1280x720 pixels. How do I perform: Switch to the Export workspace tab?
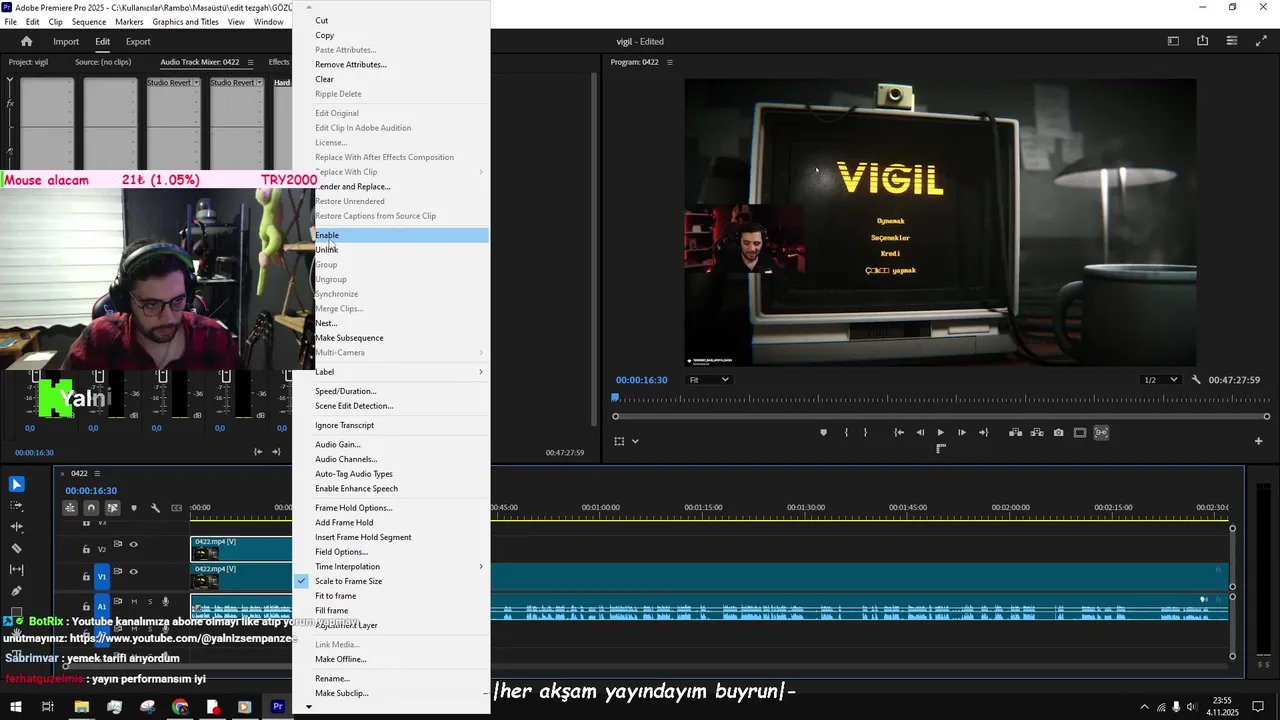138,42
